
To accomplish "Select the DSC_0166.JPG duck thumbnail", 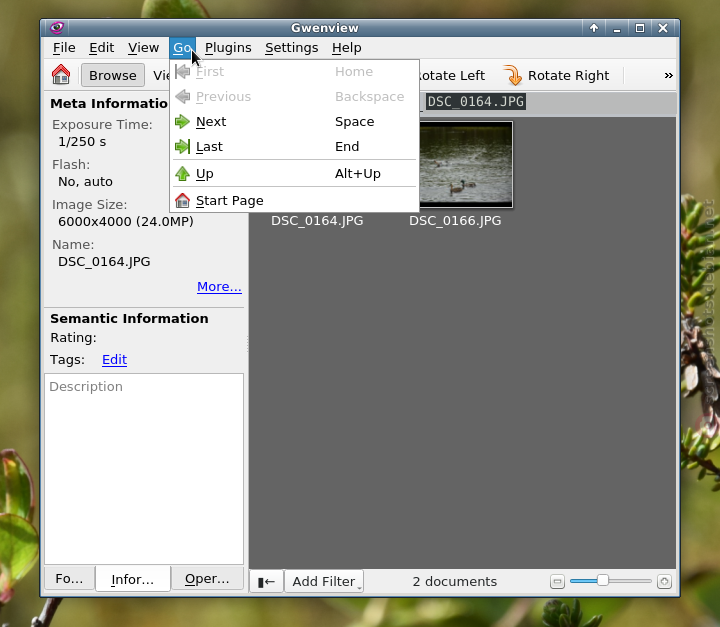I will point(466,164).
